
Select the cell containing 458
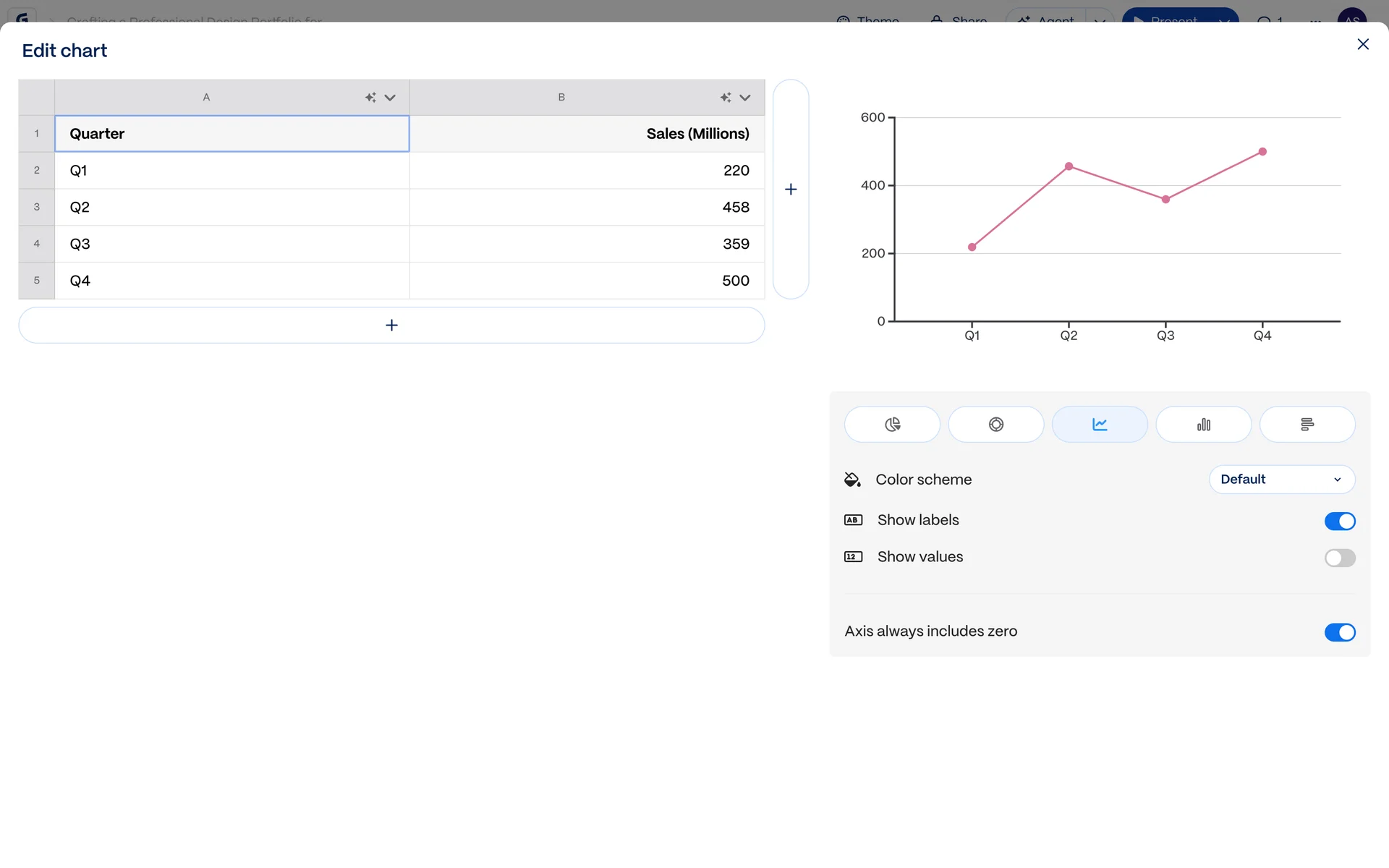coord(587,208)
